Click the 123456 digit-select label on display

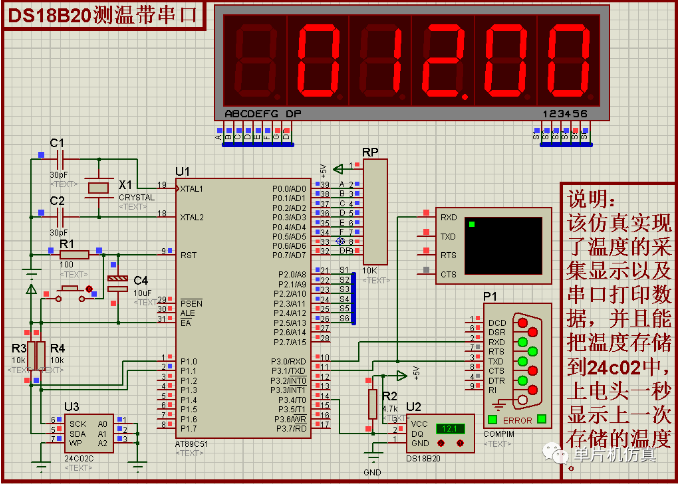coord(565,113)
